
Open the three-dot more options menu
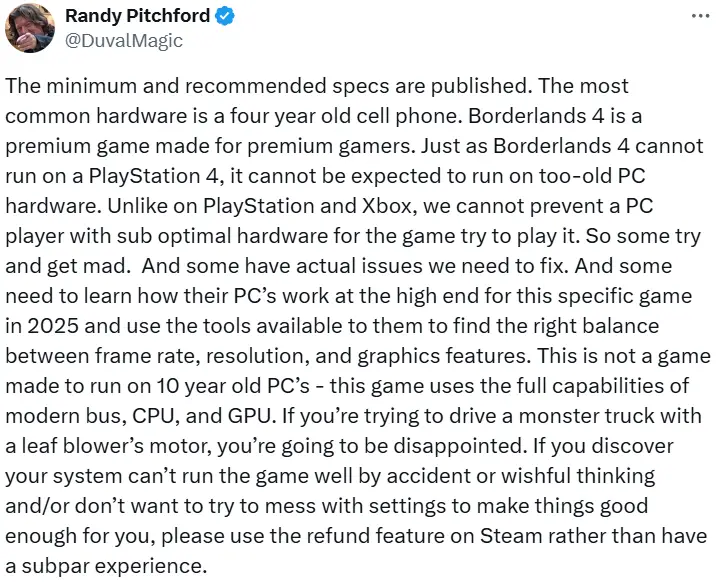click(x=700, y=16)
